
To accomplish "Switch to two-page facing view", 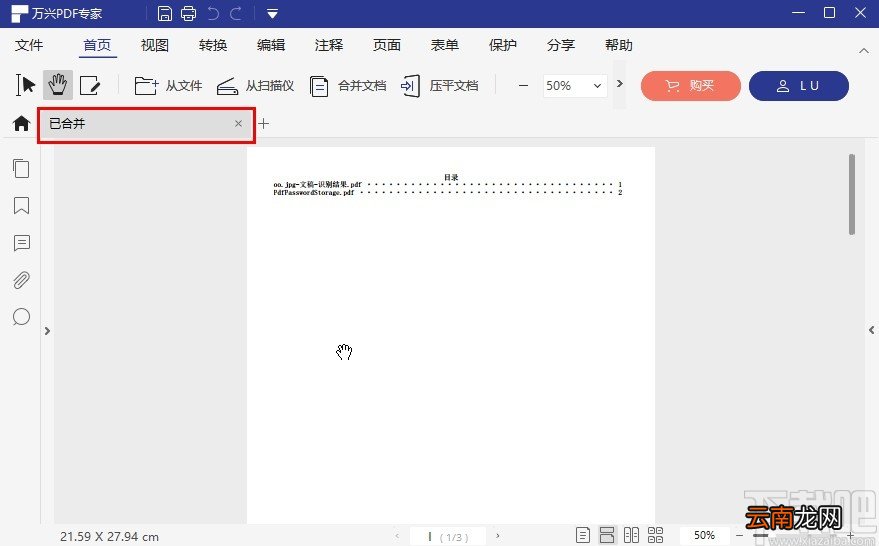I will pos(631,536).
